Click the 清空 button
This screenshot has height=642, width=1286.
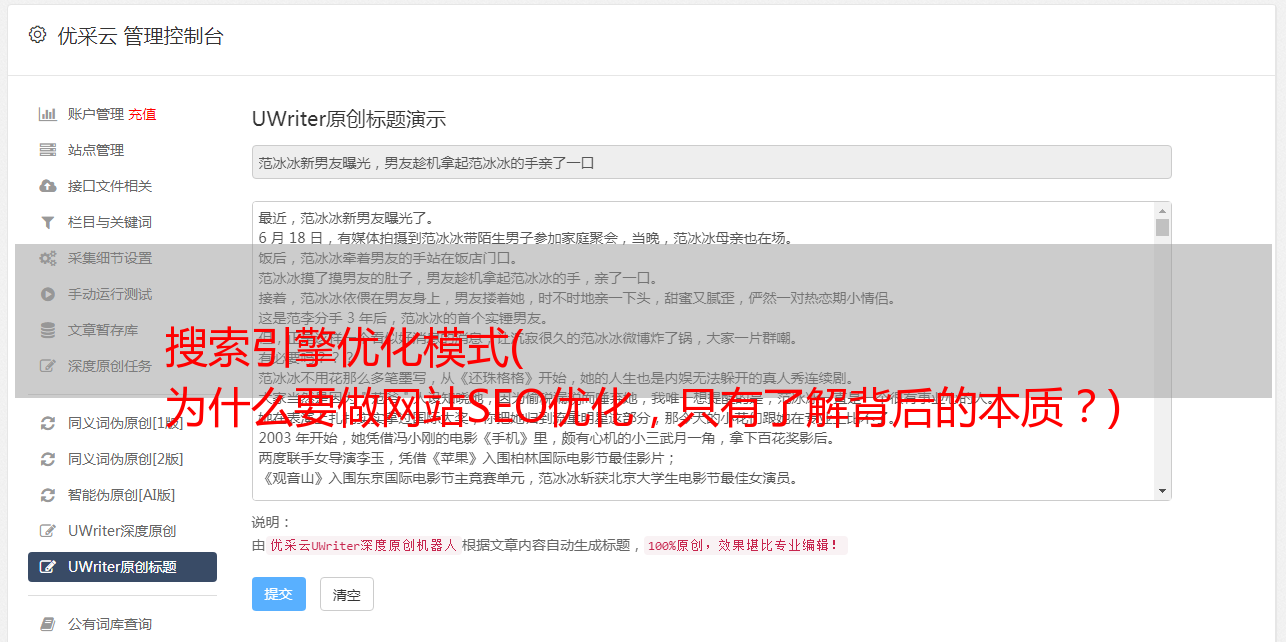click(x=346, y=594)
